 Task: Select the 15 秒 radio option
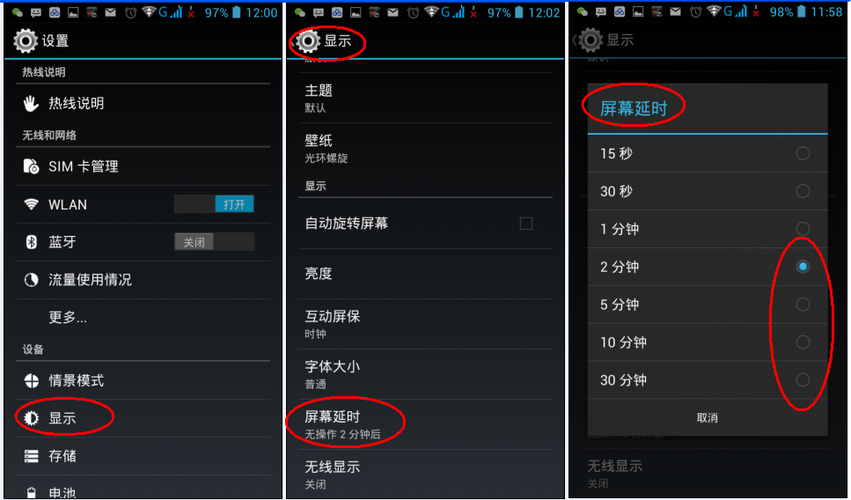(x=803, y=154)
